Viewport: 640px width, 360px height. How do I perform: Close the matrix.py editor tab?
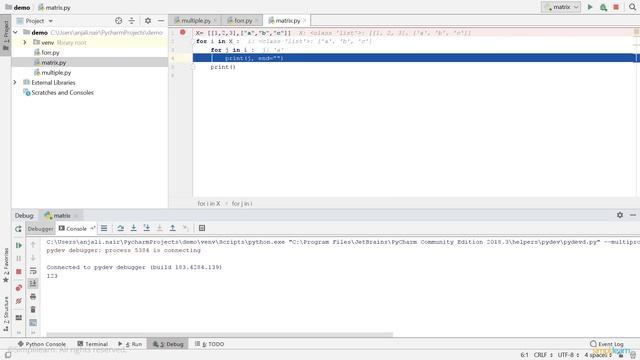pos(304,20)
